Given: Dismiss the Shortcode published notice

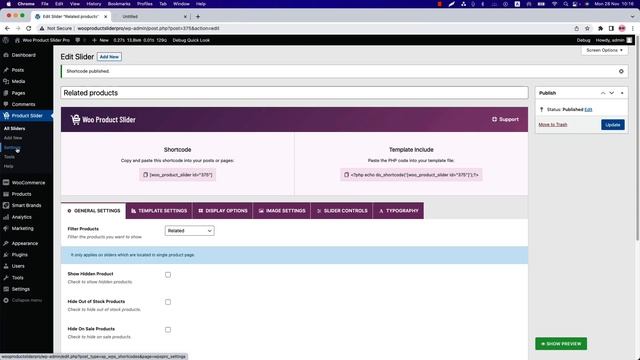Looking at the screenshot, I should [621, 71].
